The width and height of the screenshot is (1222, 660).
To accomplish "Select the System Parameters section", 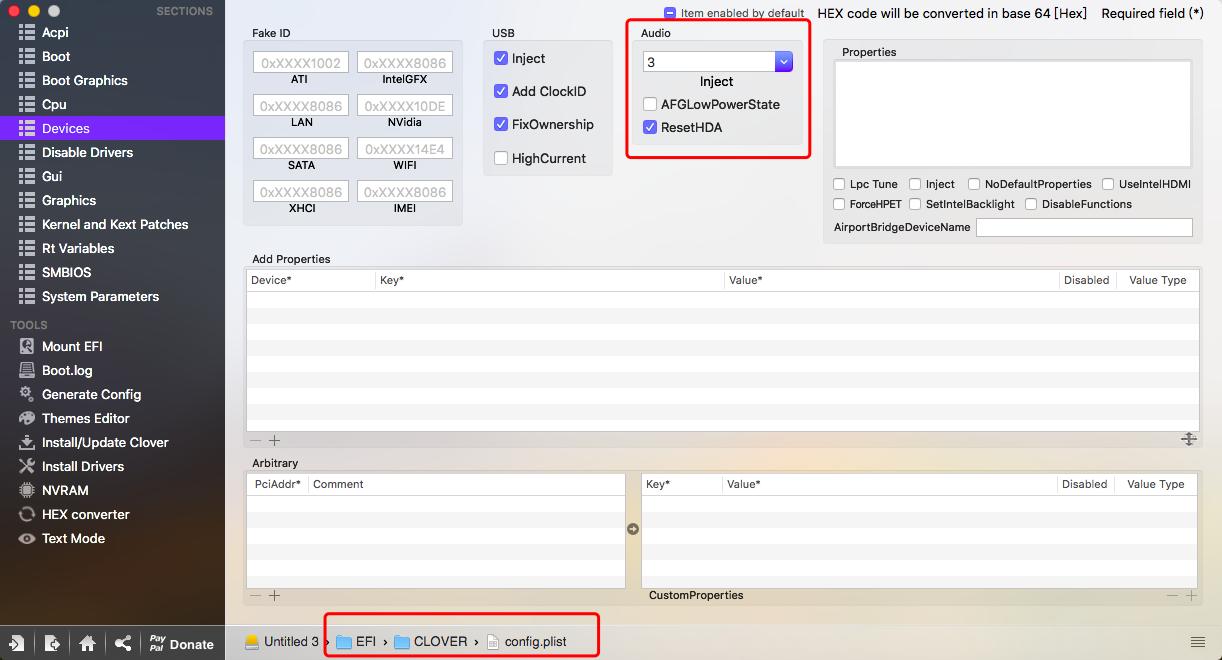I will [x=100, y=296].
